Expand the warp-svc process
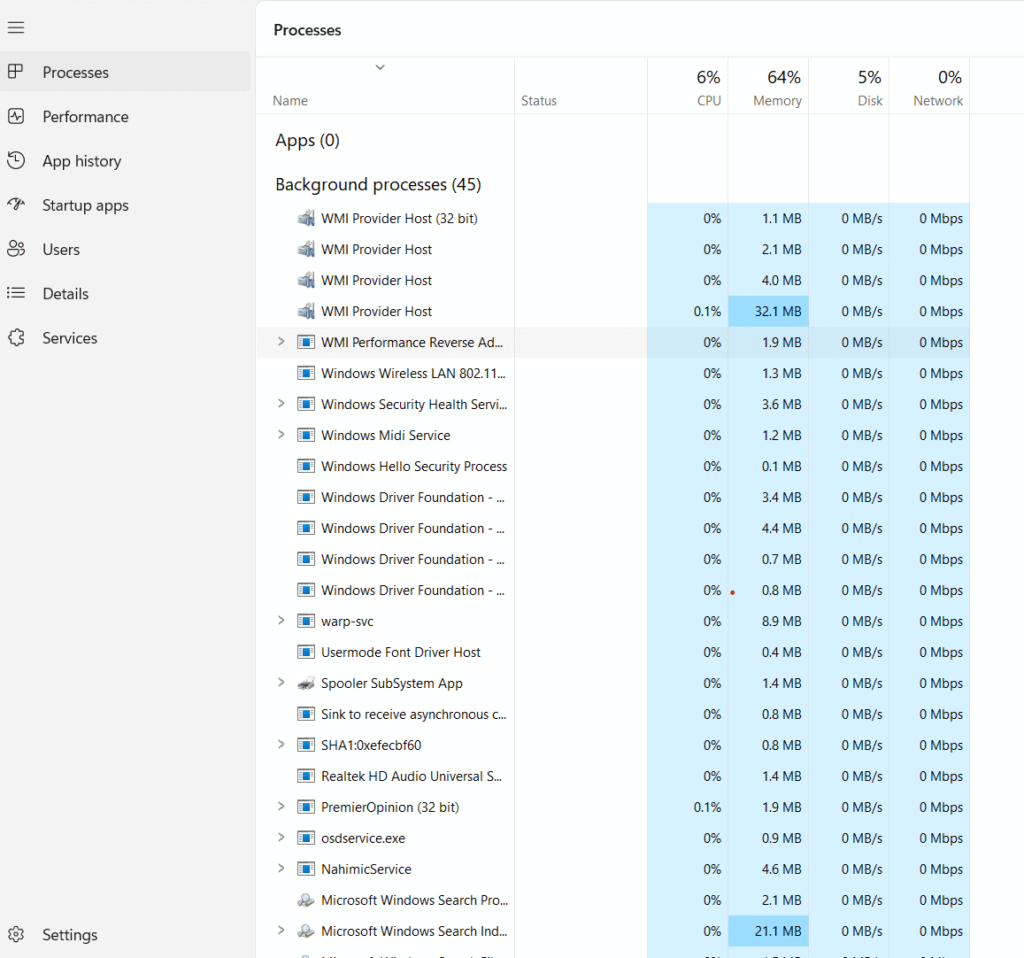The height and width of the screenshot is (958, 1024). tap(281, 621)
